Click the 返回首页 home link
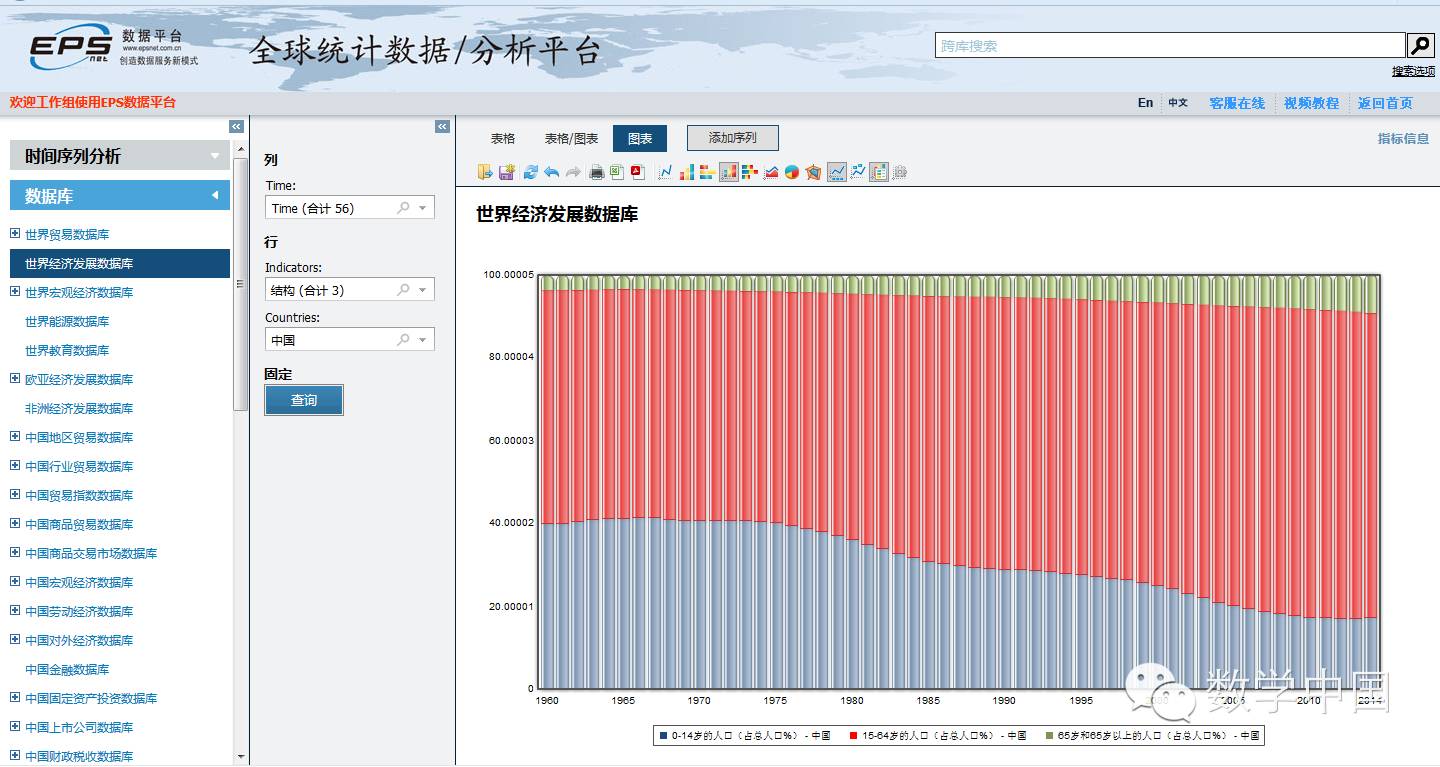This screenshot has width=1440, height=767. [x=1385, y=103]
